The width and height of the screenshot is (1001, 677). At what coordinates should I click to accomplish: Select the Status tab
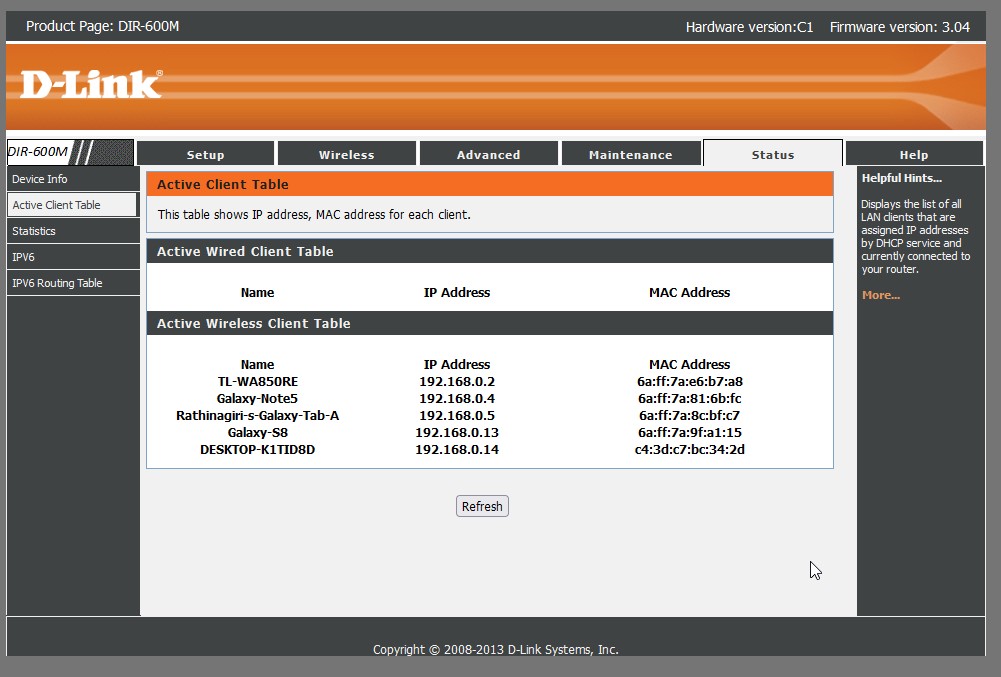(x=772, y=154)
